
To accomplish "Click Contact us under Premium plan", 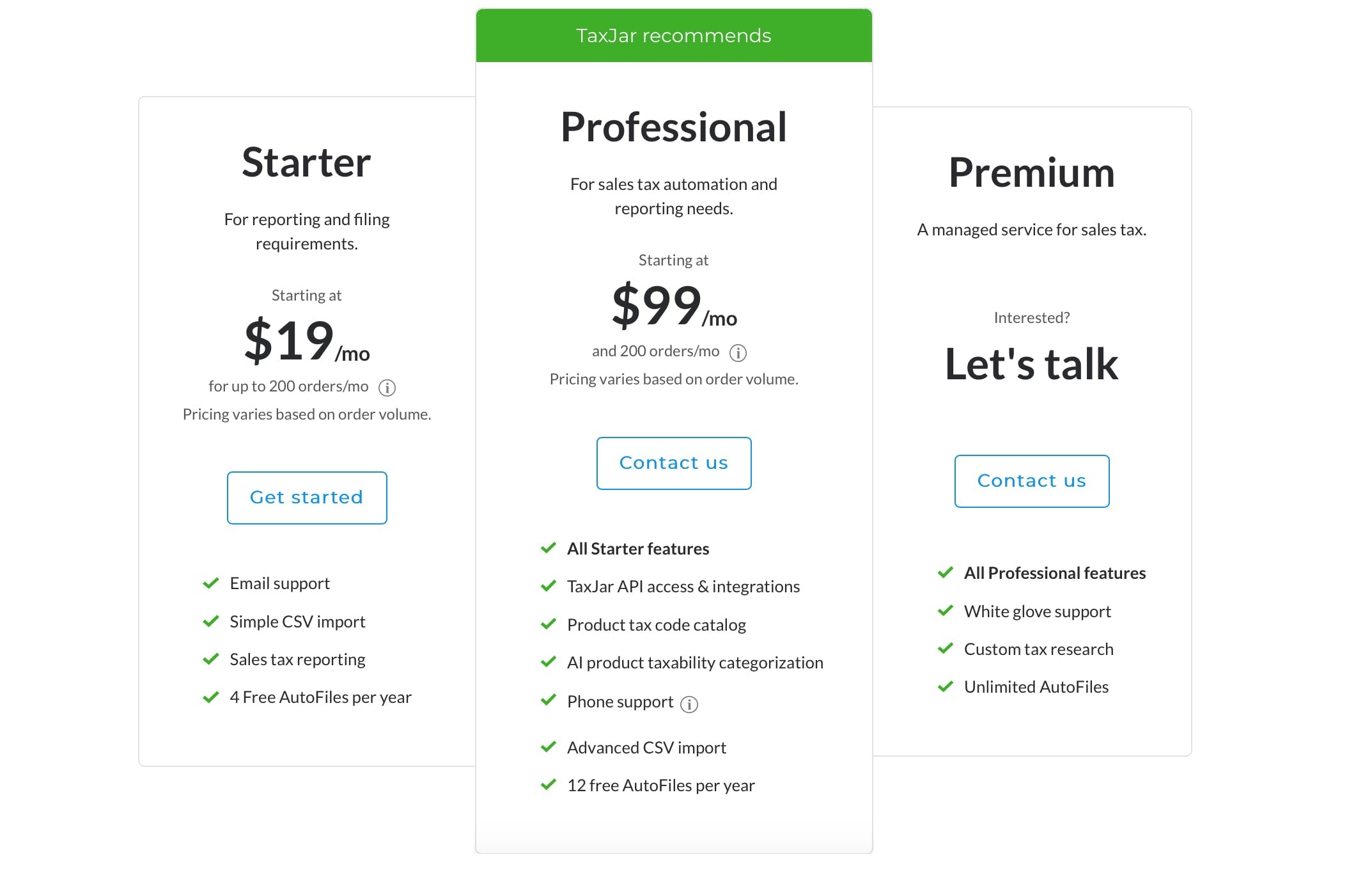I will pyautogui.click(x=1032, y=481).
